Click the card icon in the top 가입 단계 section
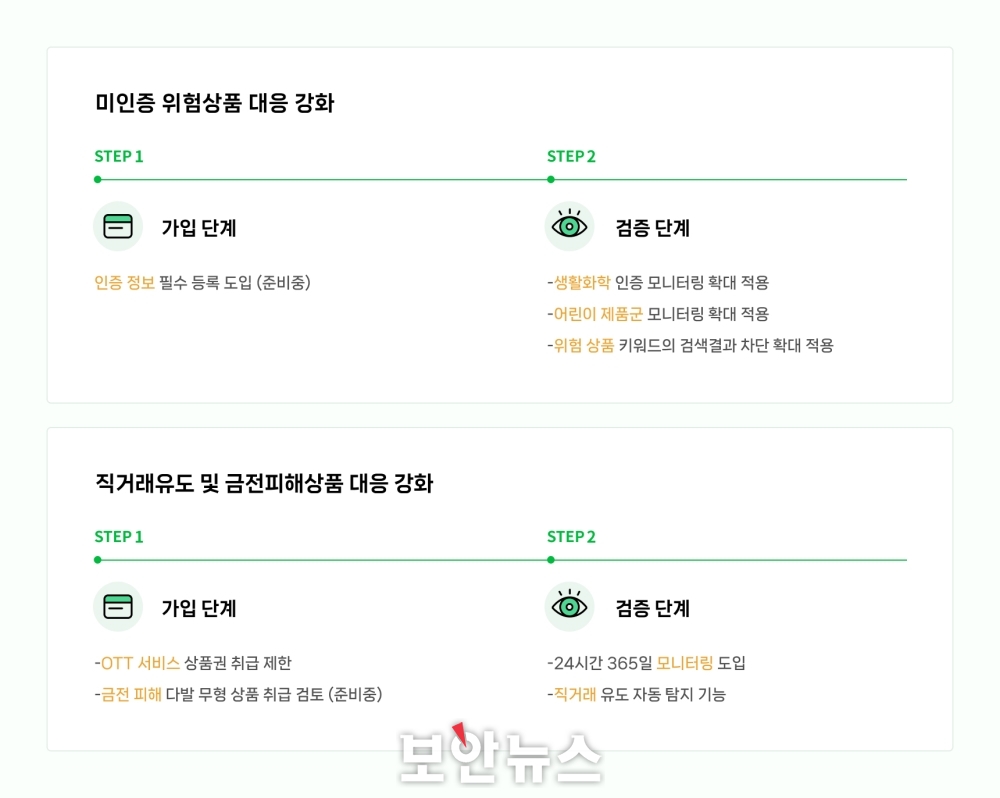 (x=118, y=226)
